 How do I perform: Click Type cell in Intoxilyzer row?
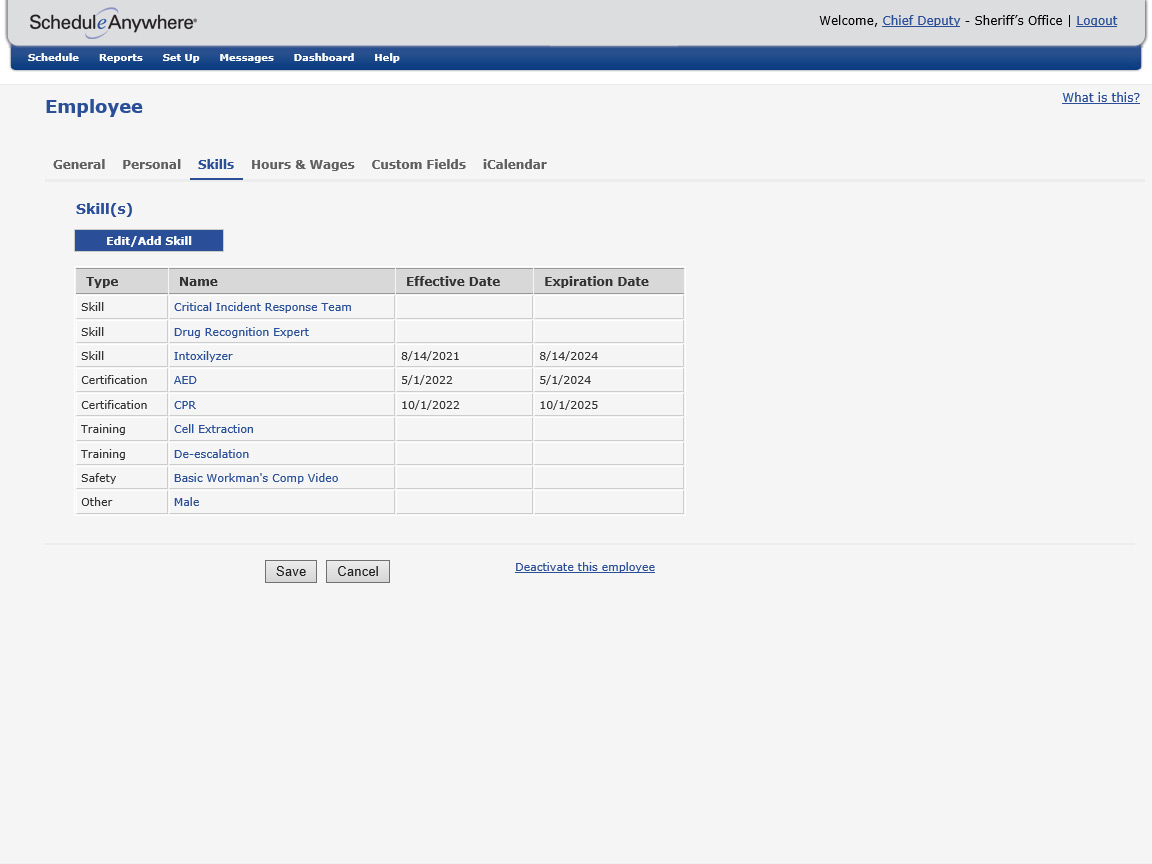[x=122, y=356]
